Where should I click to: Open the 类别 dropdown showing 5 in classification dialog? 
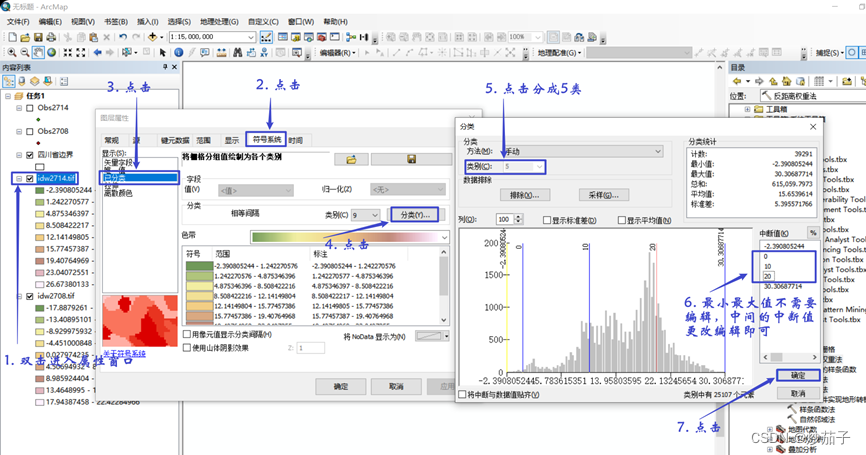coord(539,166)
